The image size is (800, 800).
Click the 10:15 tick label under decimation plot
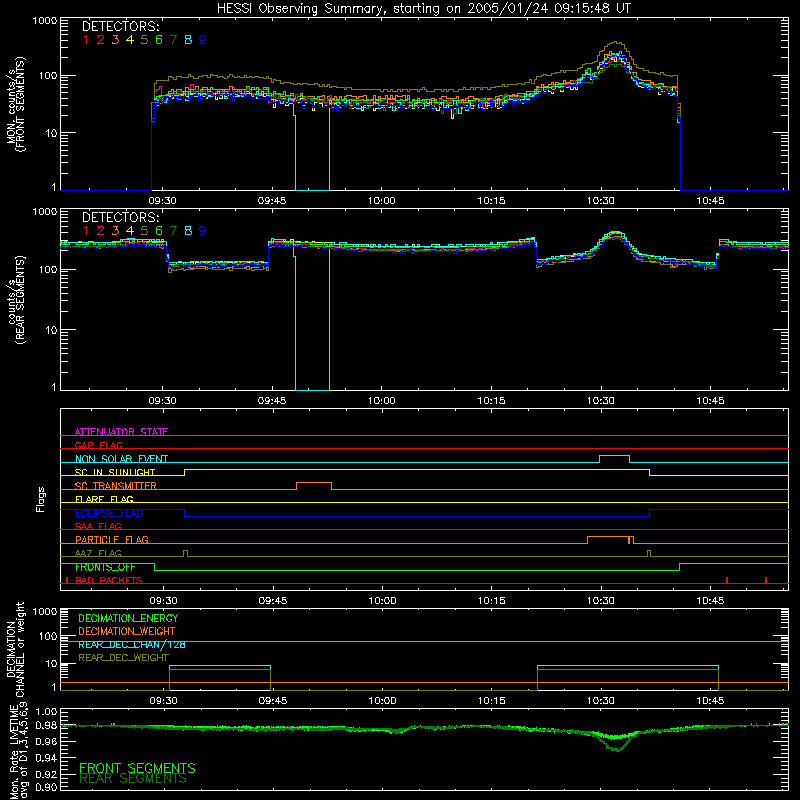(x=491, y=701)
